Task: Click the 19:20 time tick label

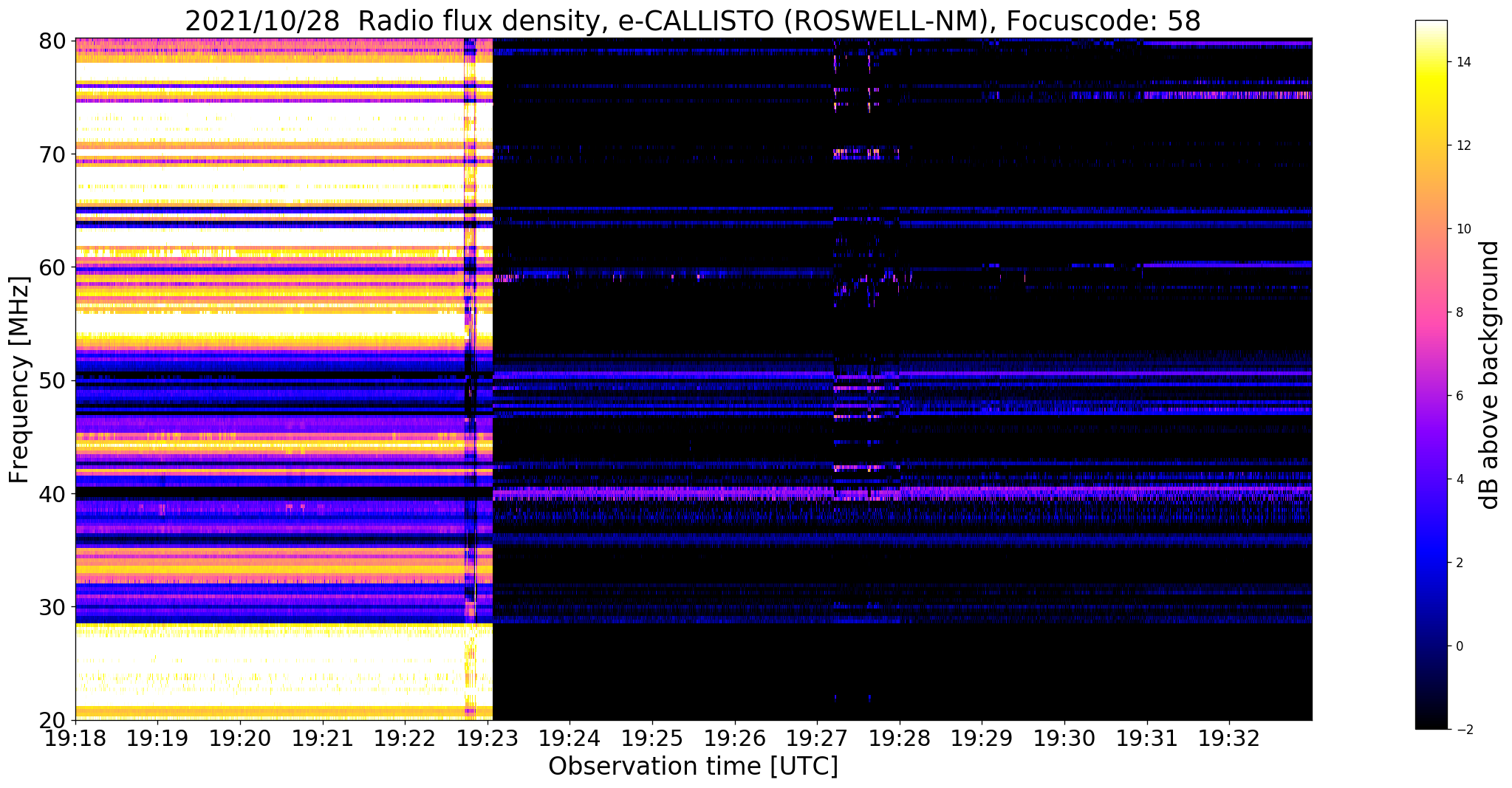Action: tap(240, 738)
